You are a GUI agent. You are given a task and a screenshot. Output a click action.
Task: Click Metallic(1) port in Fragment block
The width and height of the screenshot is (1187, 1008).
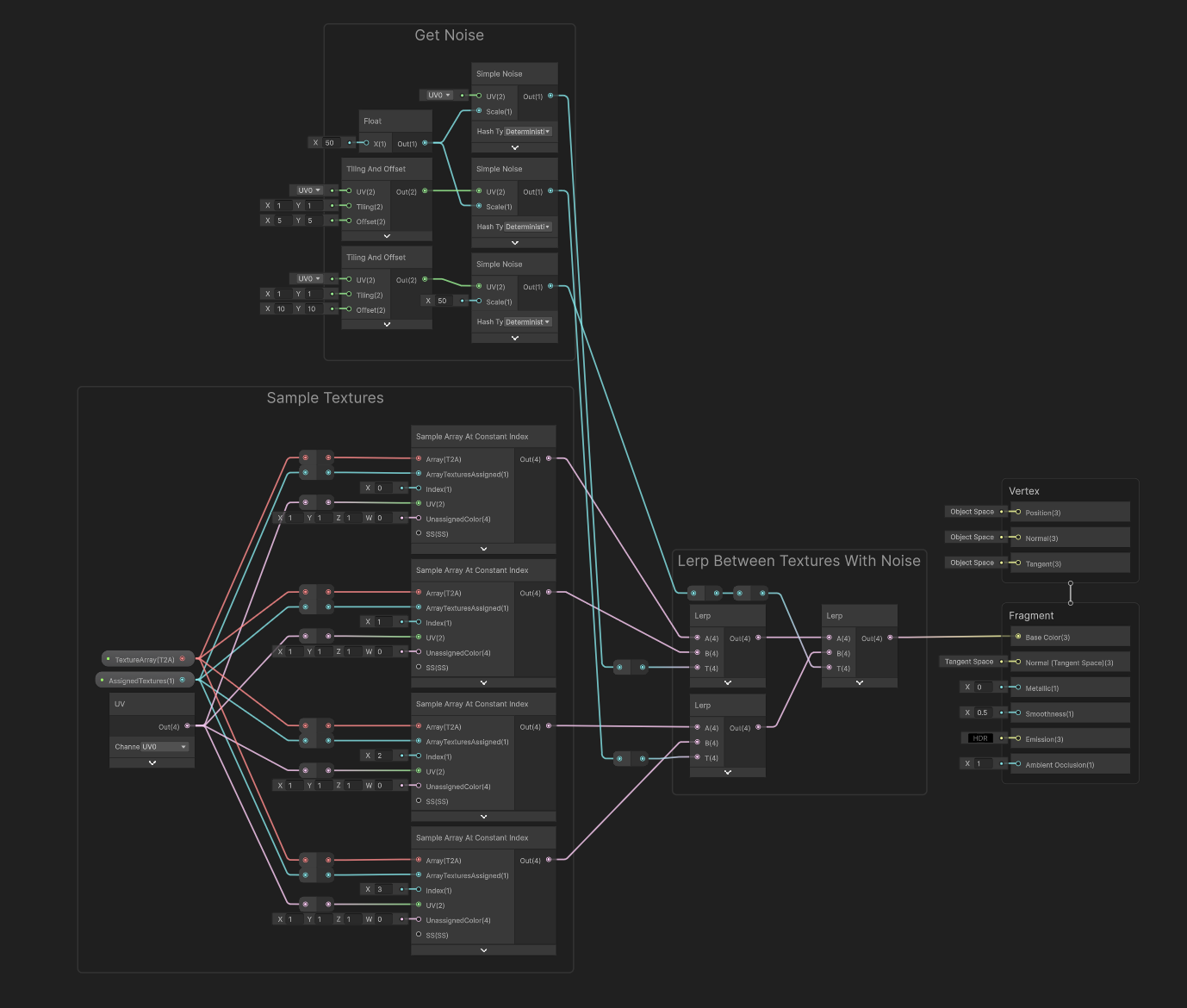tap(1018, 688)
